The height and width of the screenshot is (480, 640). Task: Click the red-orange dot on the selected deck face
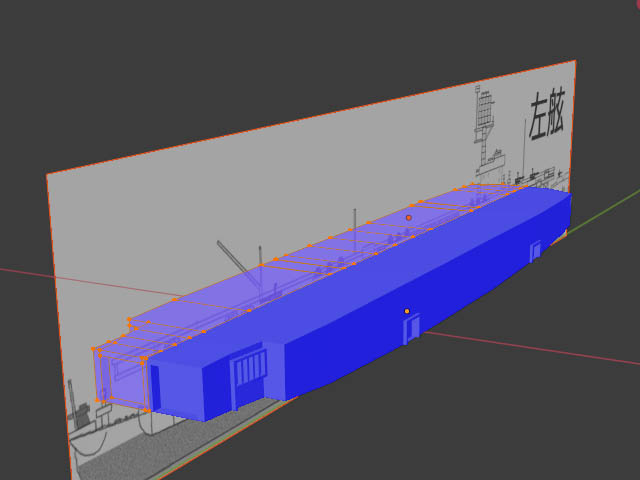tap(409, 218)
